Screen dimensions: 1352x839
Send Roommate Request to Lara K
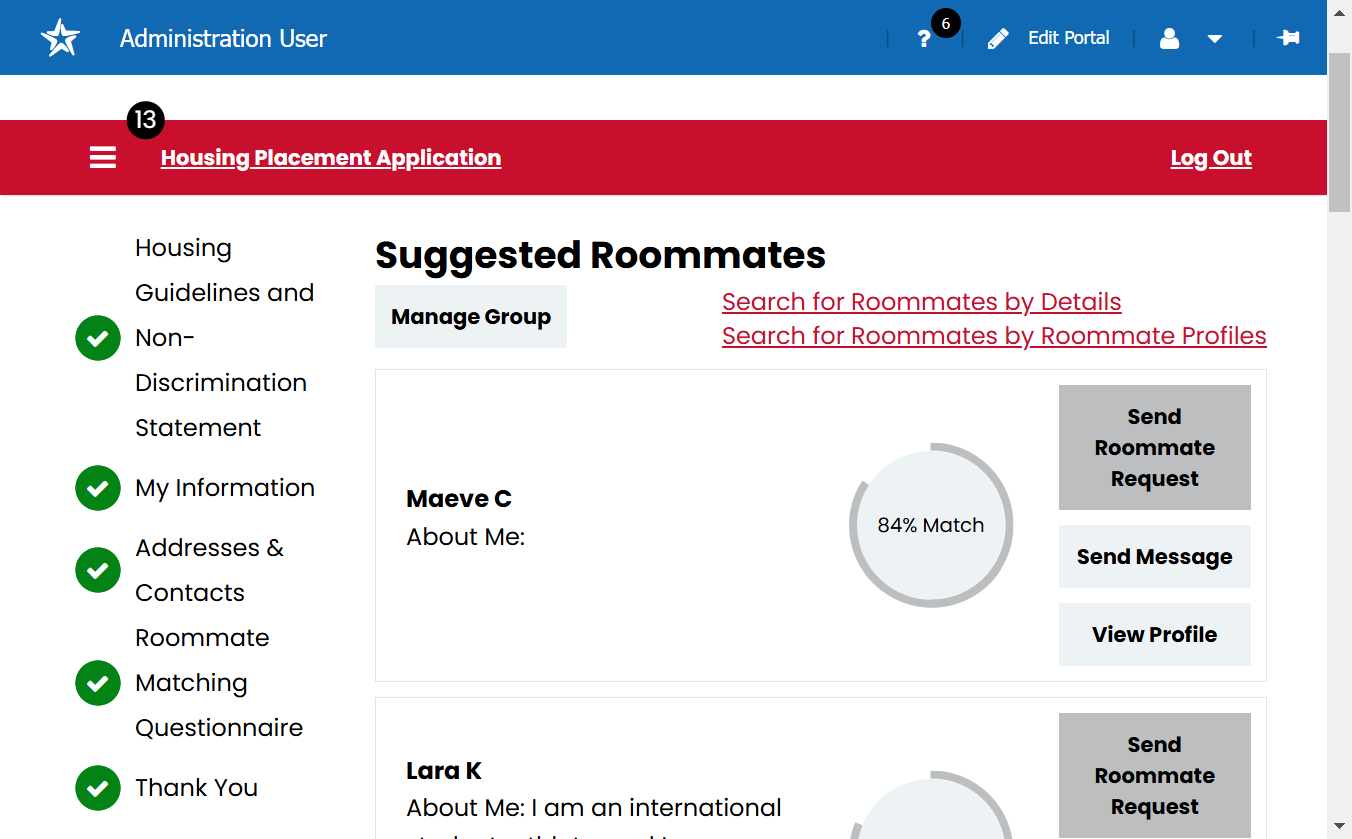(x=1155, y=776)
